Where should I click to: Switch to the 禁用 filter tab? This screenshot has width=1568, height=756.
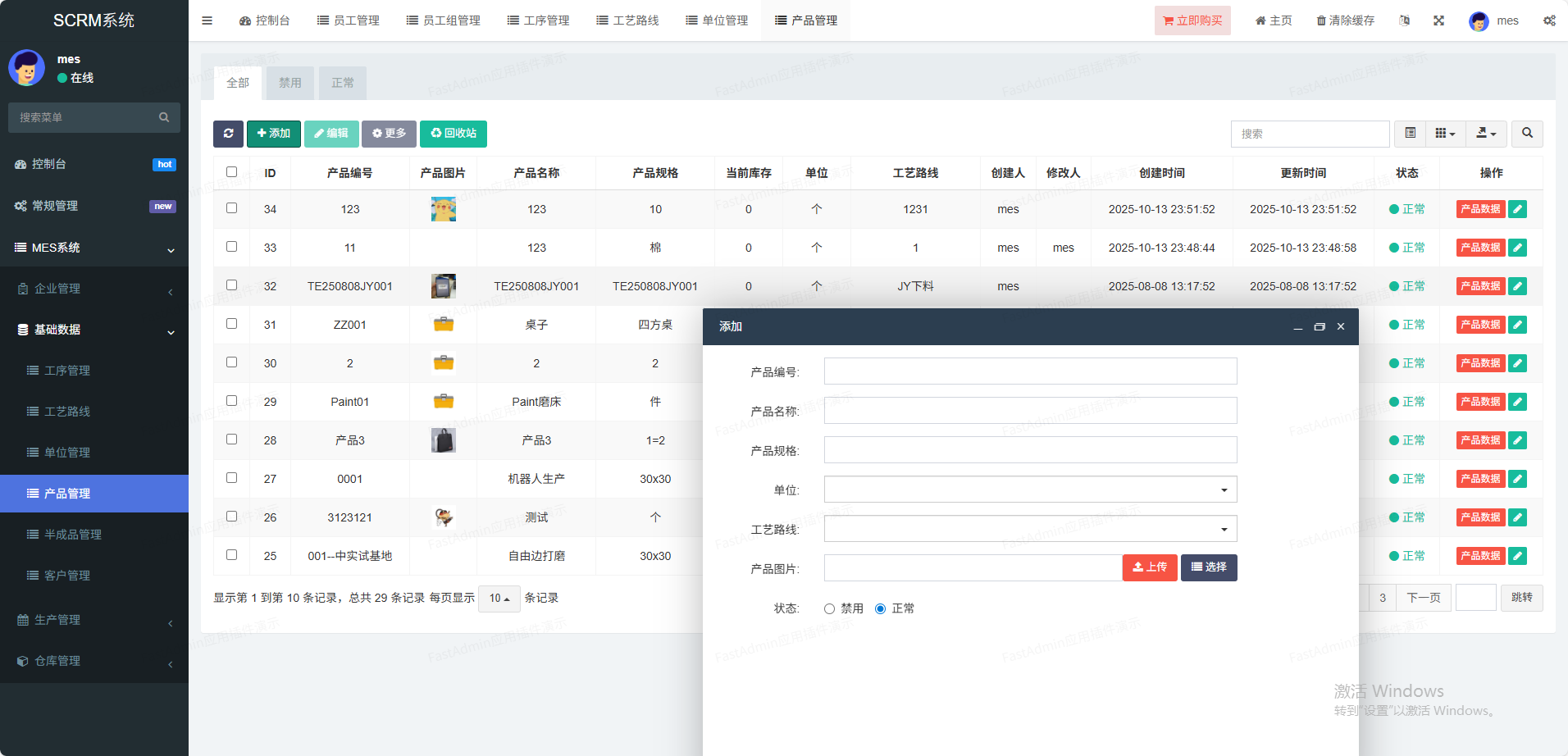pyautogui.click(x=289, y=83)
